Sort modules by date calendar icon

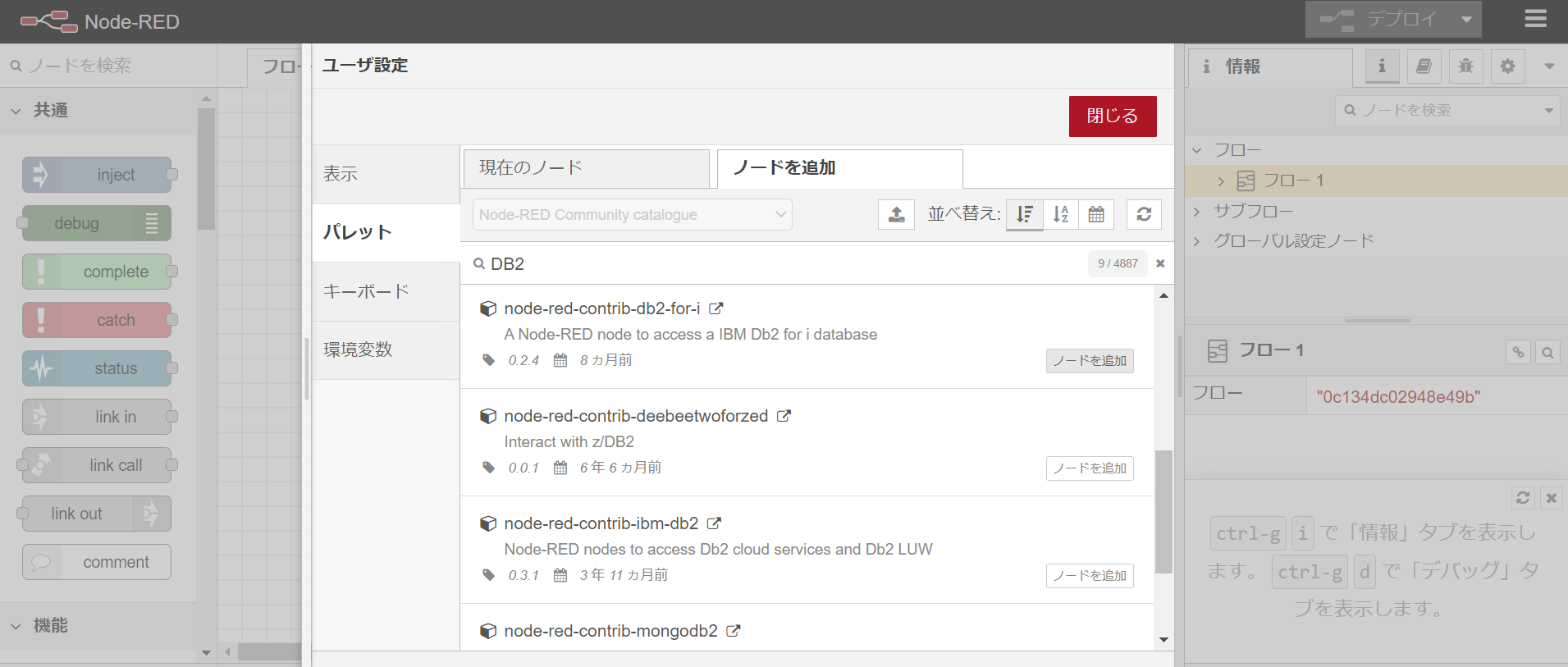(x=1096, y=214)
